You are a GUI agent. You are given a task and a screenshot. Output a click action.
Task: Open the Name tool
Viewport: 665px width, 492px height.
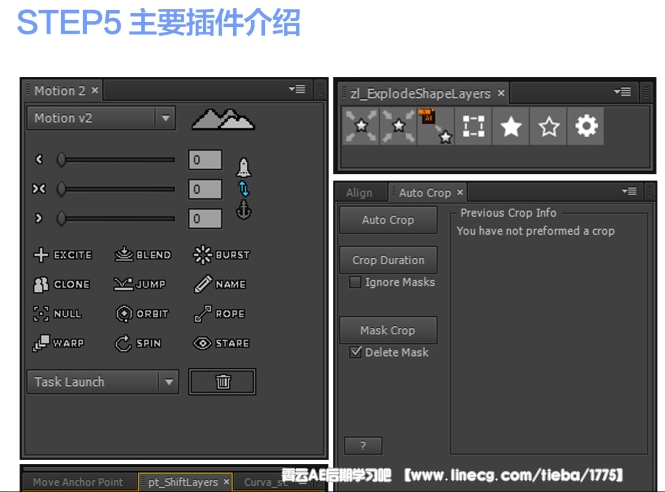220,284
